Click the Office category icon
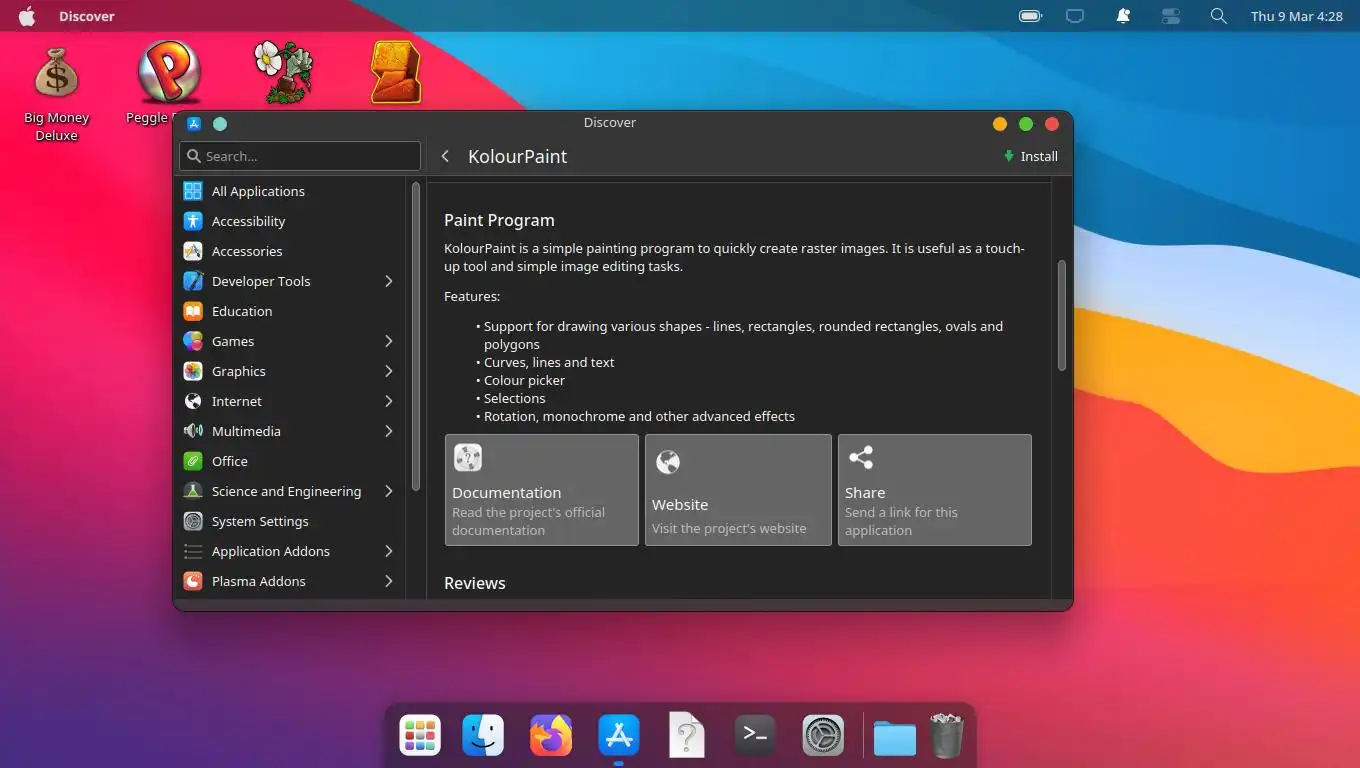Screen dimensions: 1360x768 coord(193,461)
